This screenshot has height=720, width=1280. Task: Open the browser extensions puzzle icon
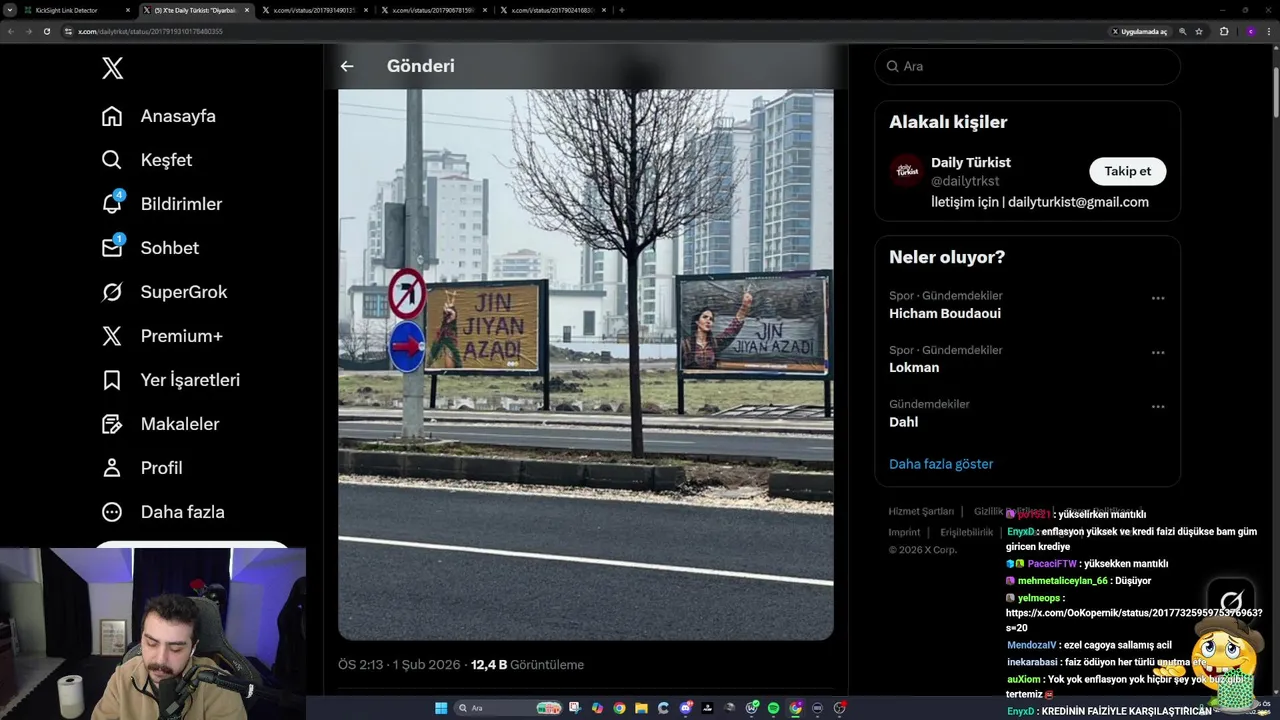(x=1224, y=31)
